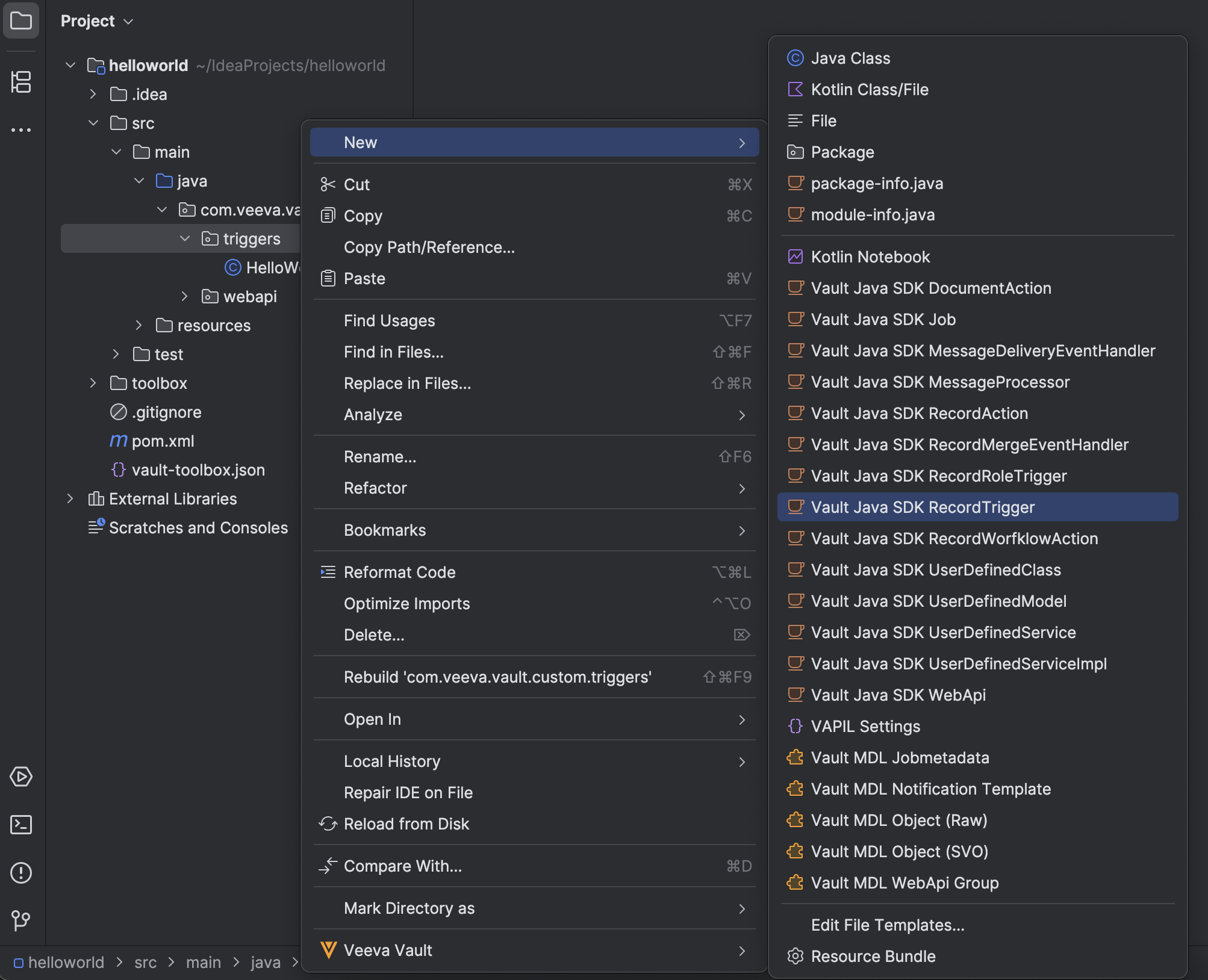Show more tool windows ellipsis icon

click(21, 129)
